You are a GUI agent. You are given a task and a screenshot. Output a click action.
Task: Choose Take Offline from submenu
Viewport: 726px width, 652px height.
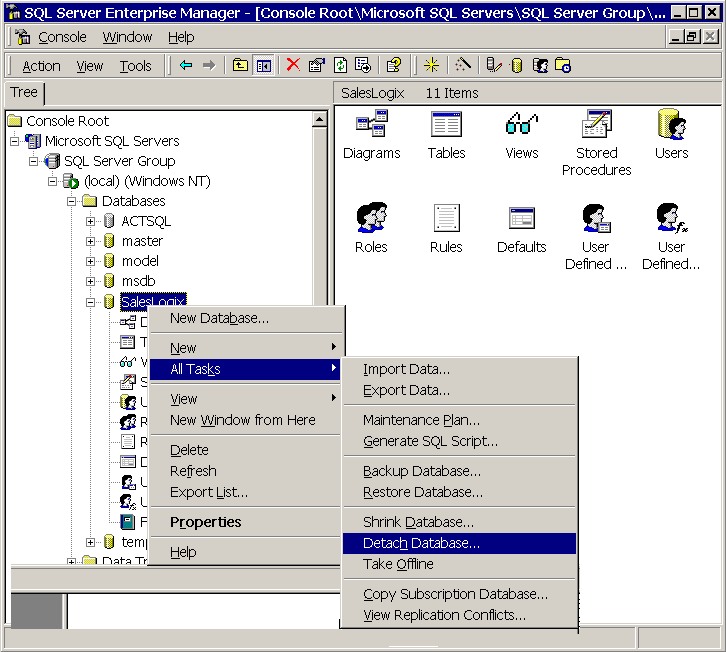[459, 564]
